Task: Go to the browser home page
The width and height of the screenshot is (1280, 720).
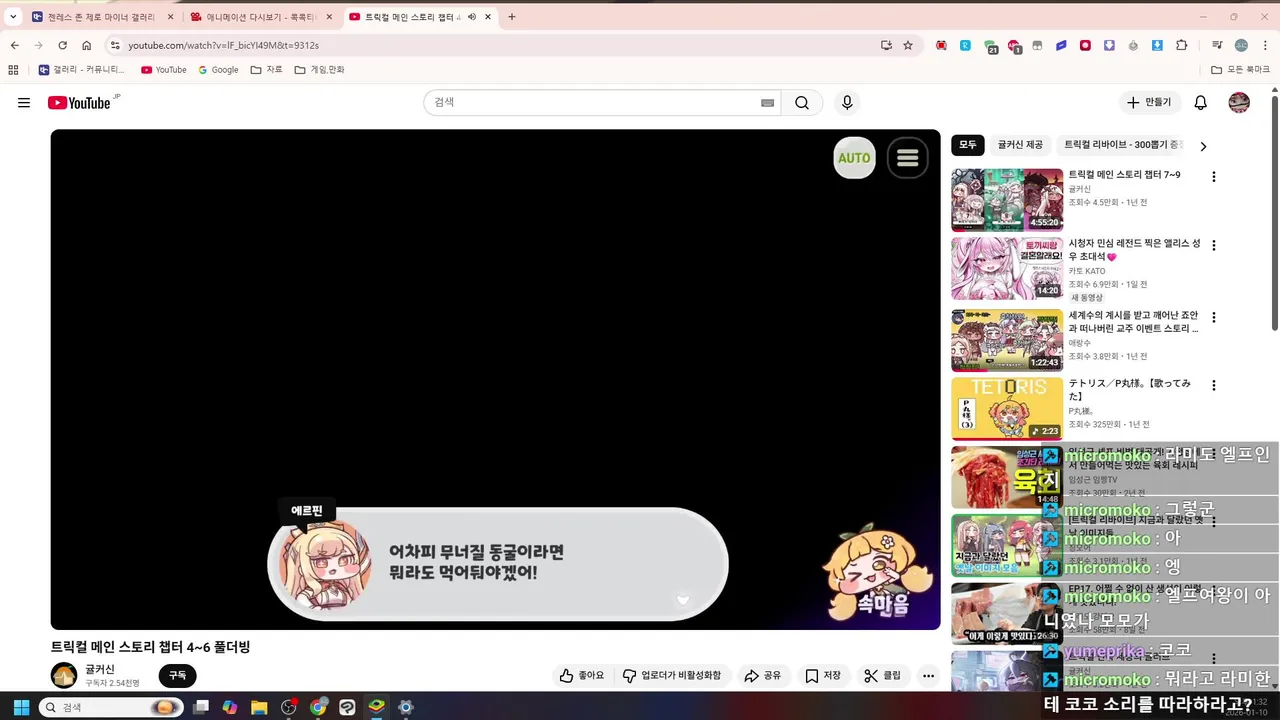Action: [86, 45]
